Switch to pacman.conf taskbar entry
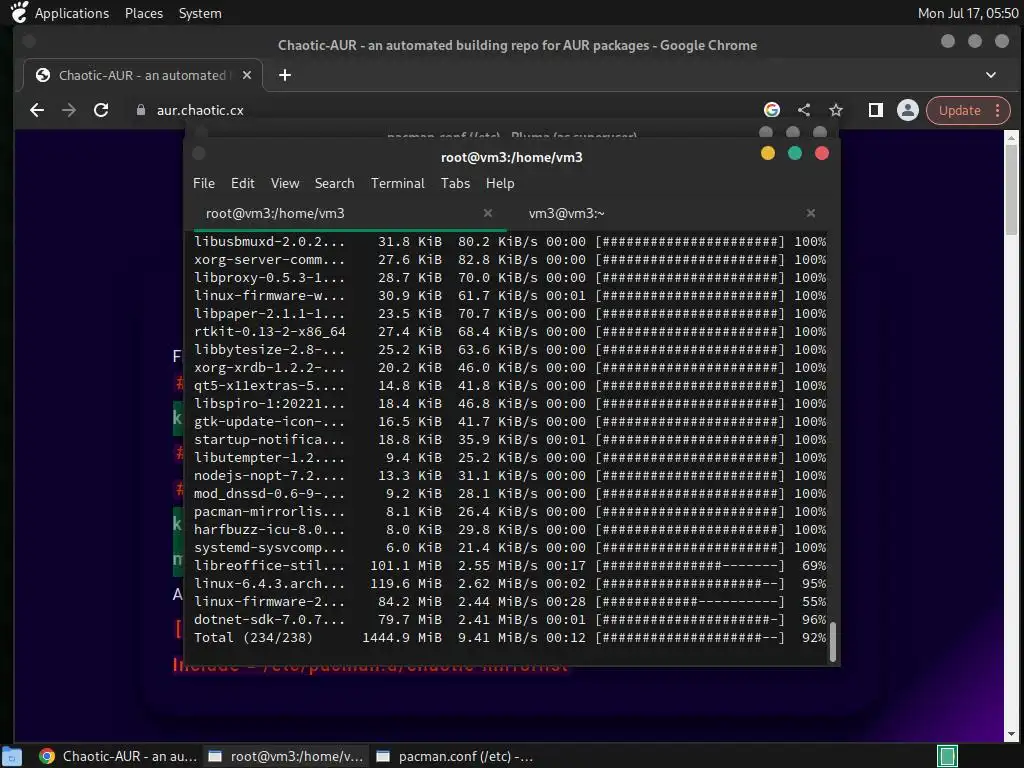1024x768 pixels. (x=455, y=756)
